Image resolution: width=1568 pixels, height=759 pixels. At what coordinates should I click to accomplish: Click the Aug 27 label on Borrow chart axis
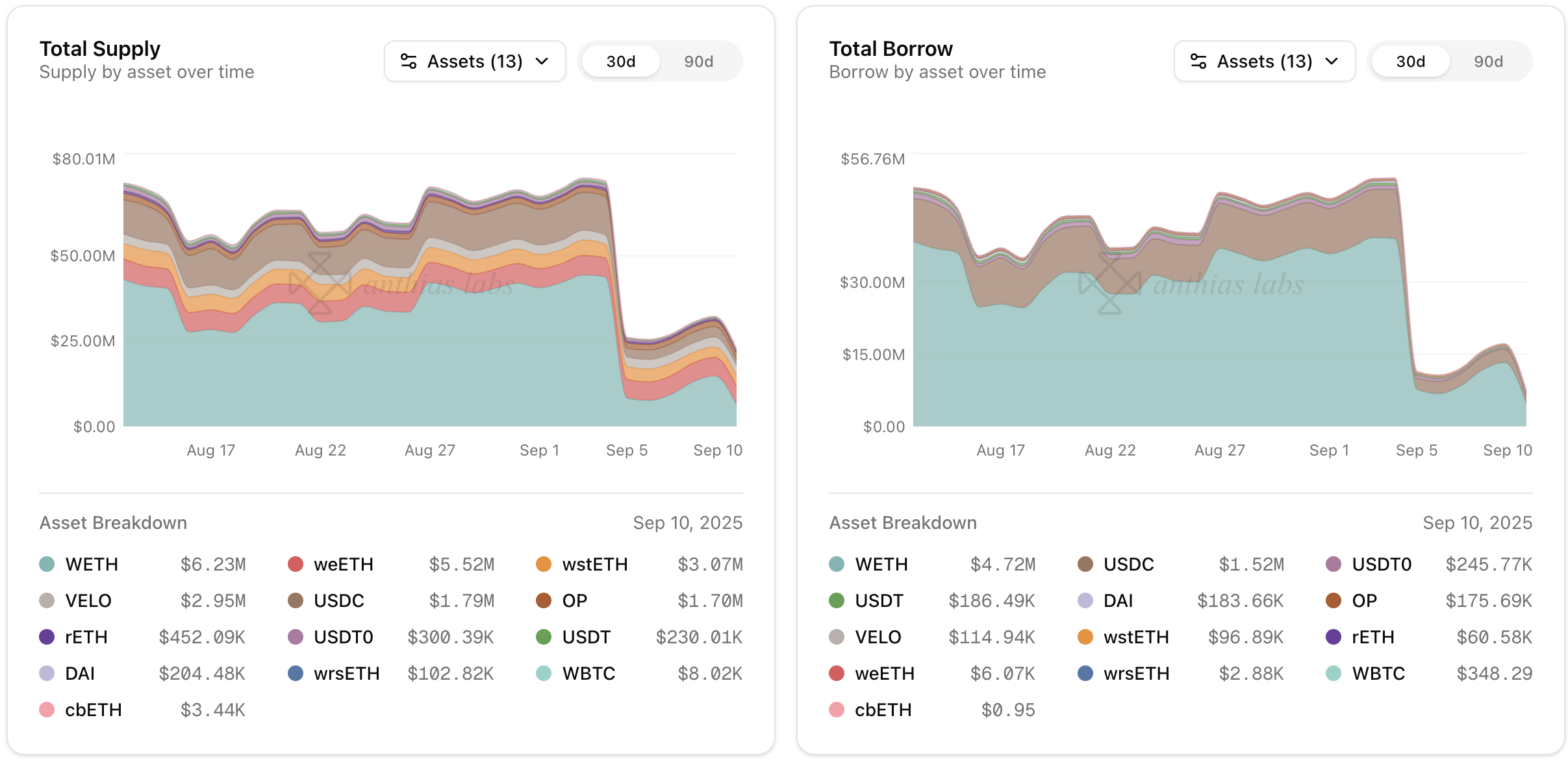coord(1219,450)
